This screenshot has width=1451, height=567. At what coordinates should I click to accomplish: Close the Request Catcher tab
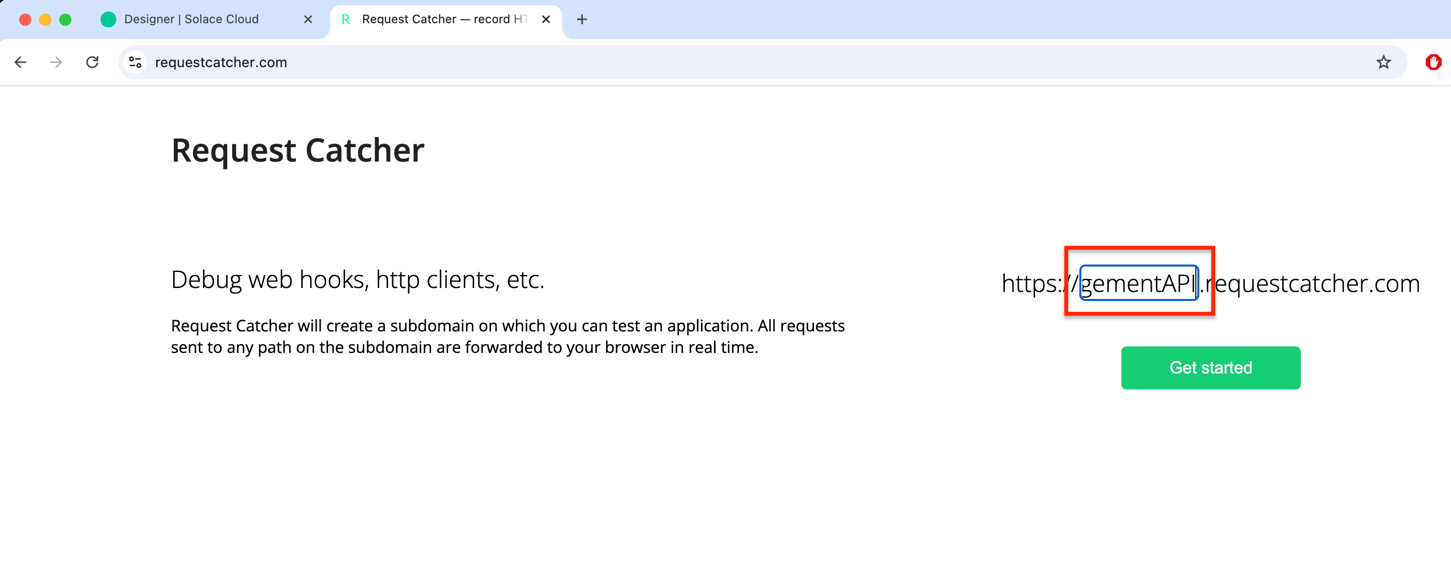click(546, 19)
